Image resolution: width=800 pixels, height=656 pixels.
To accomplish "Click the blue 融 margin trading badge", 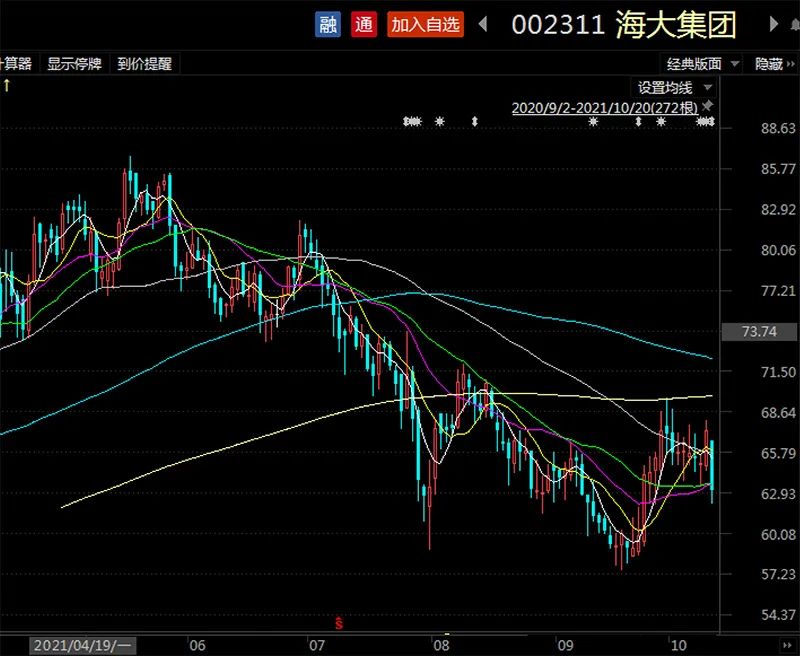I will coord(328,25).
